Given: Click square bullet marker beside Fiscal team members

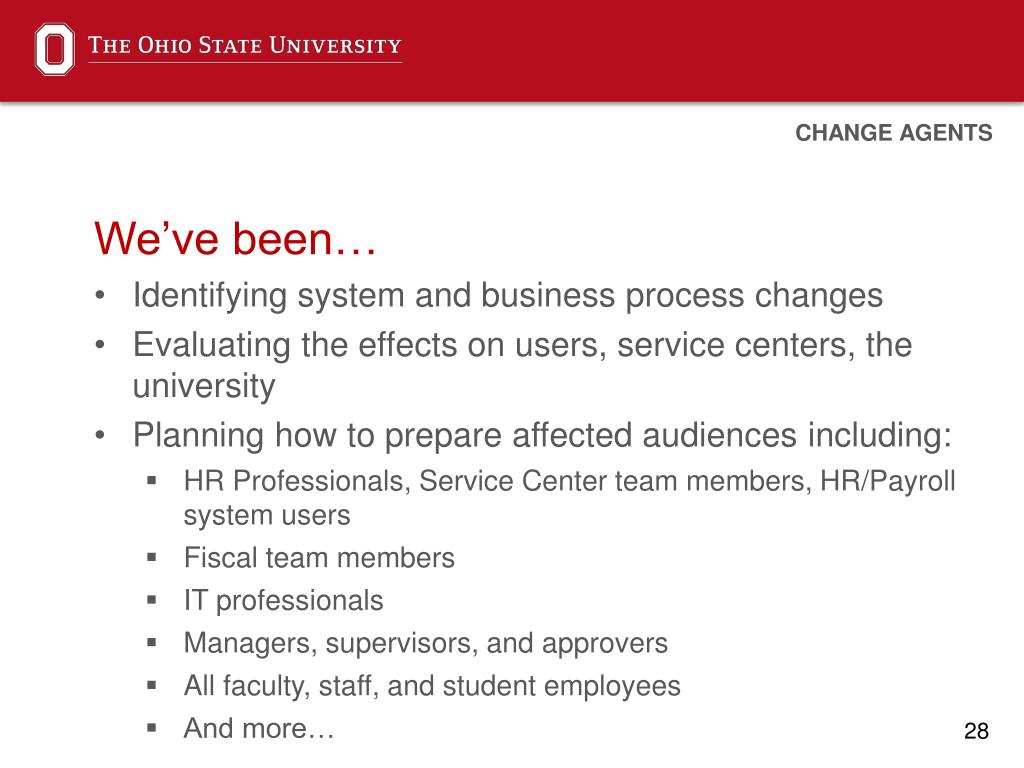Looking at the screenshot, I should (x=152, y=558).
